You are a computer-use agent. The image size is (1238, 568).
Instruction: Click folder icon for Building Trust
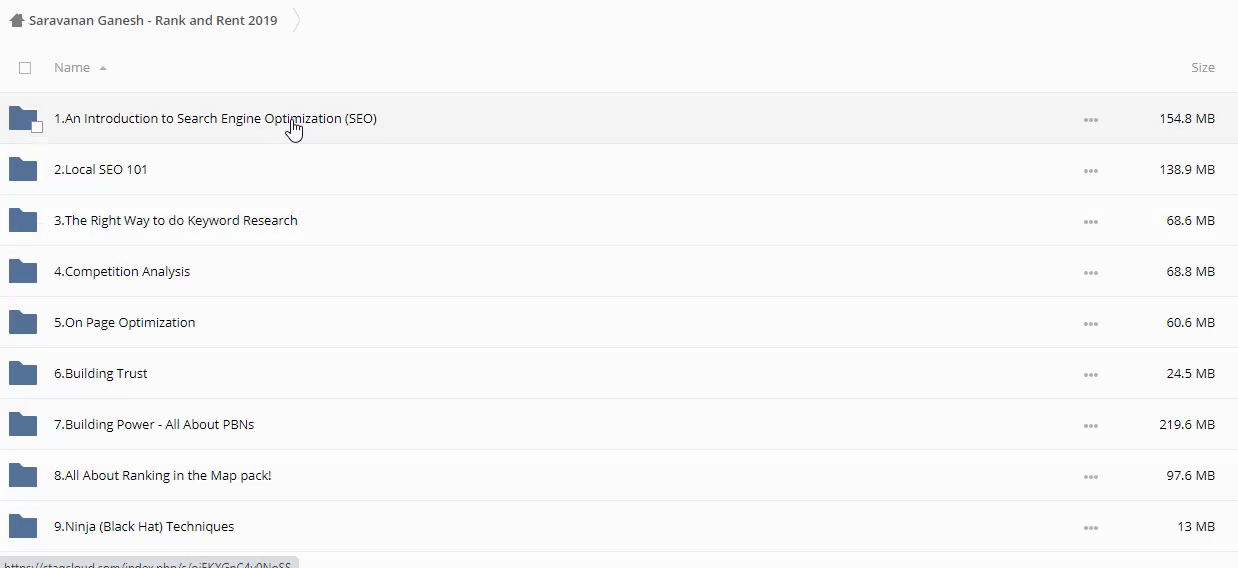(x=22, y=373)
